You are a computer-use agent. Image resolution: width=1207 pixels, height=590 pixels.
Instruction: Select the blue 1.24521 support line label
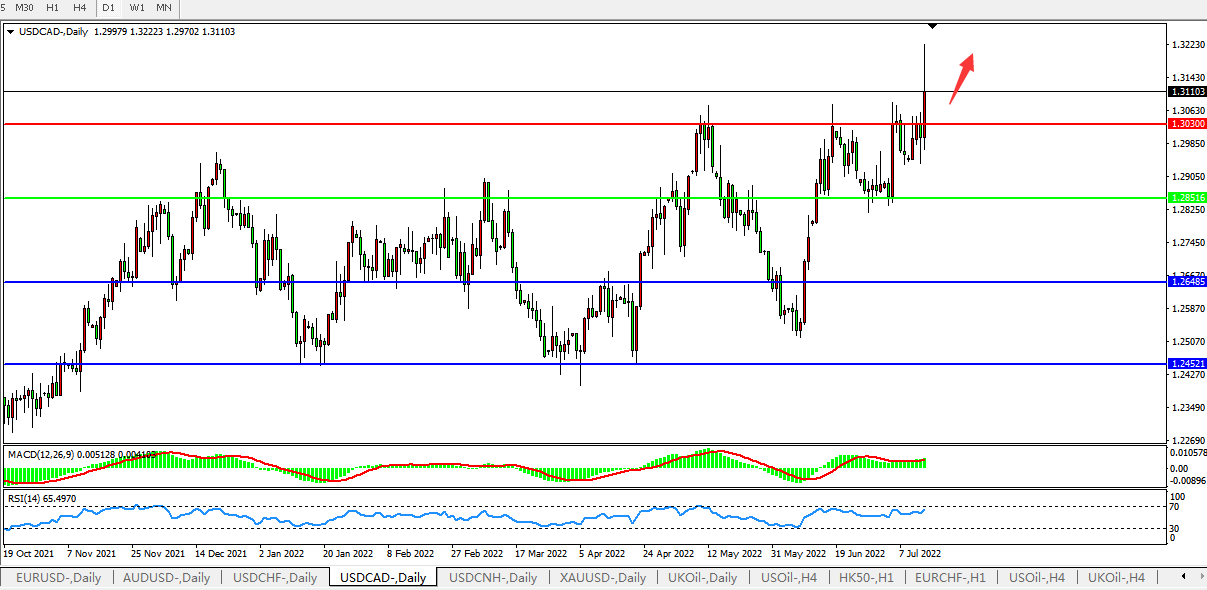[x=1185, y=364]
